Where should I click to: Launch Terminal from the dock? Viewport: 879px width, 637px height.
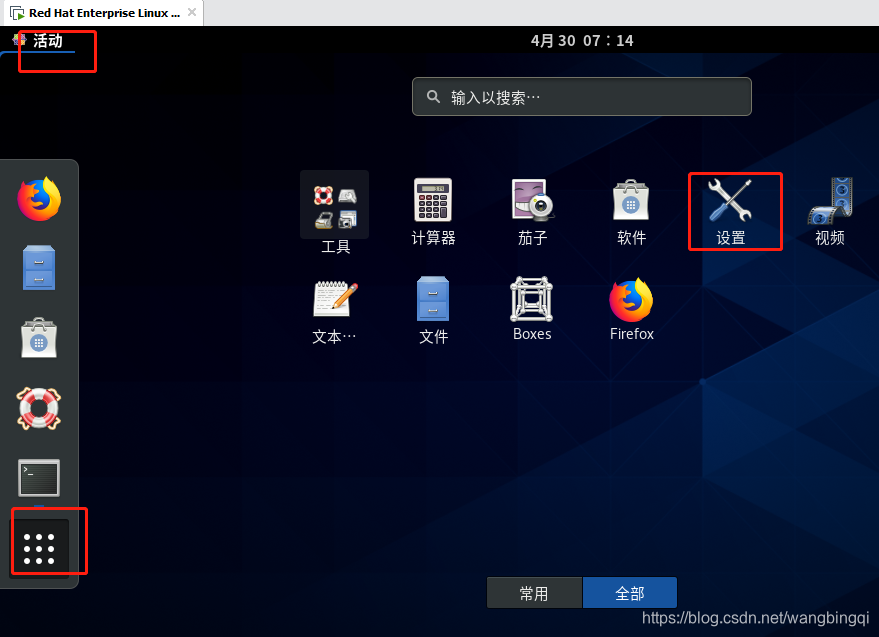[39, 478]
